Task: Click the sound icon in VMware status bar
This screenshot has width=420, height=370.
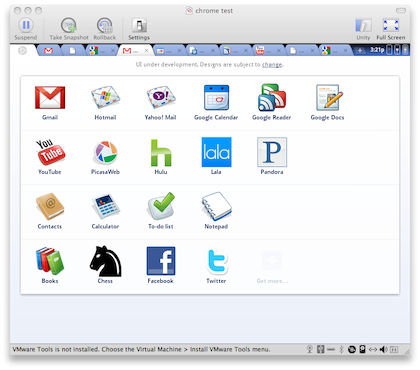Action: (x=384, y=349)
